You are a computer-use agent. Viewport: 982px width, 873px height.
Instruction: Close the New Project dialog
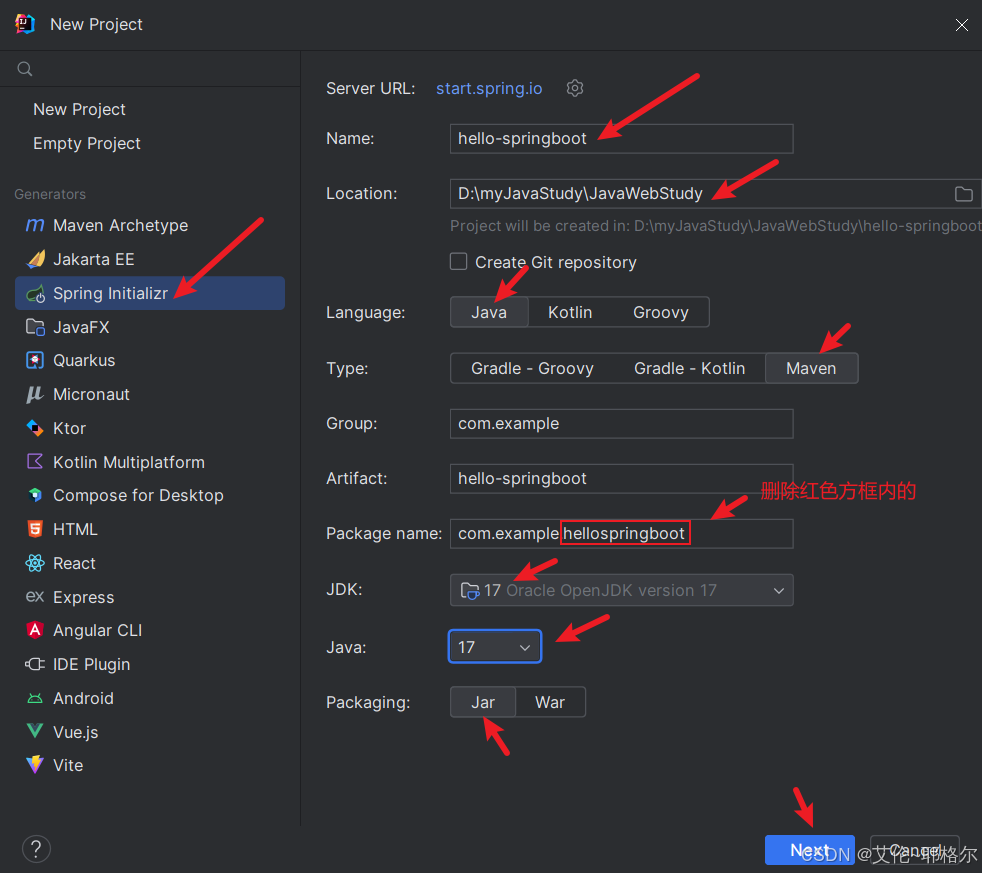tap(961, 25)
